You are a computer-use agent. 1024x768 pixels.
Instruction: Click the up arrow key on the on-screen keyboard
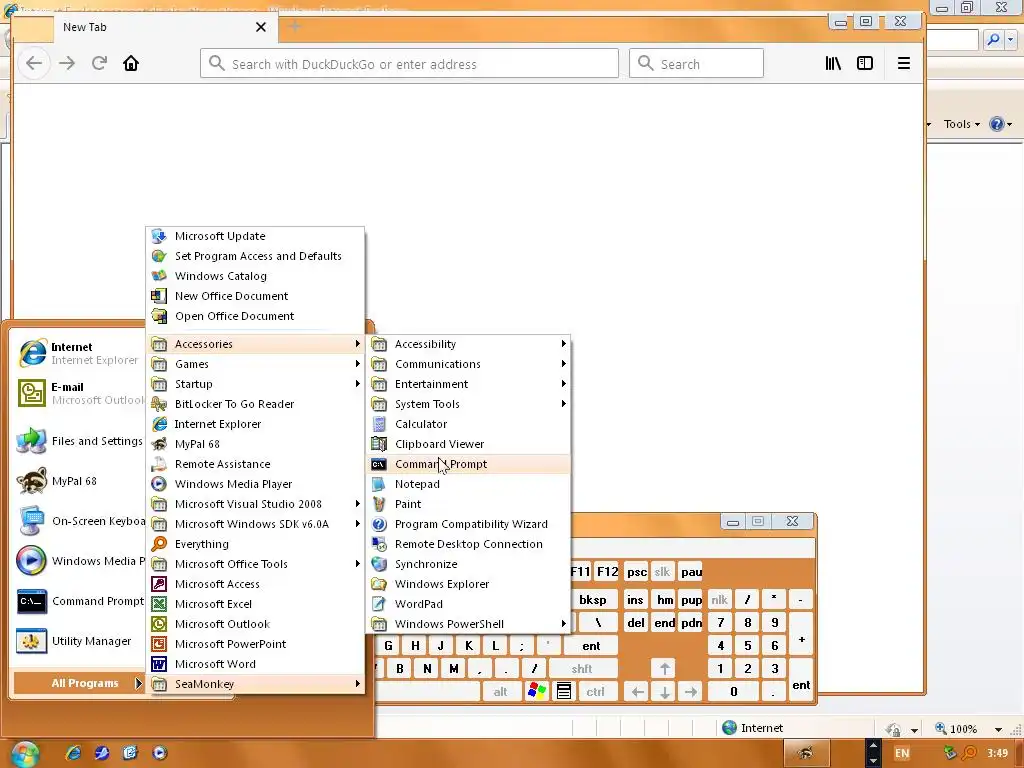pyautogui.click(x=664, y=669)
